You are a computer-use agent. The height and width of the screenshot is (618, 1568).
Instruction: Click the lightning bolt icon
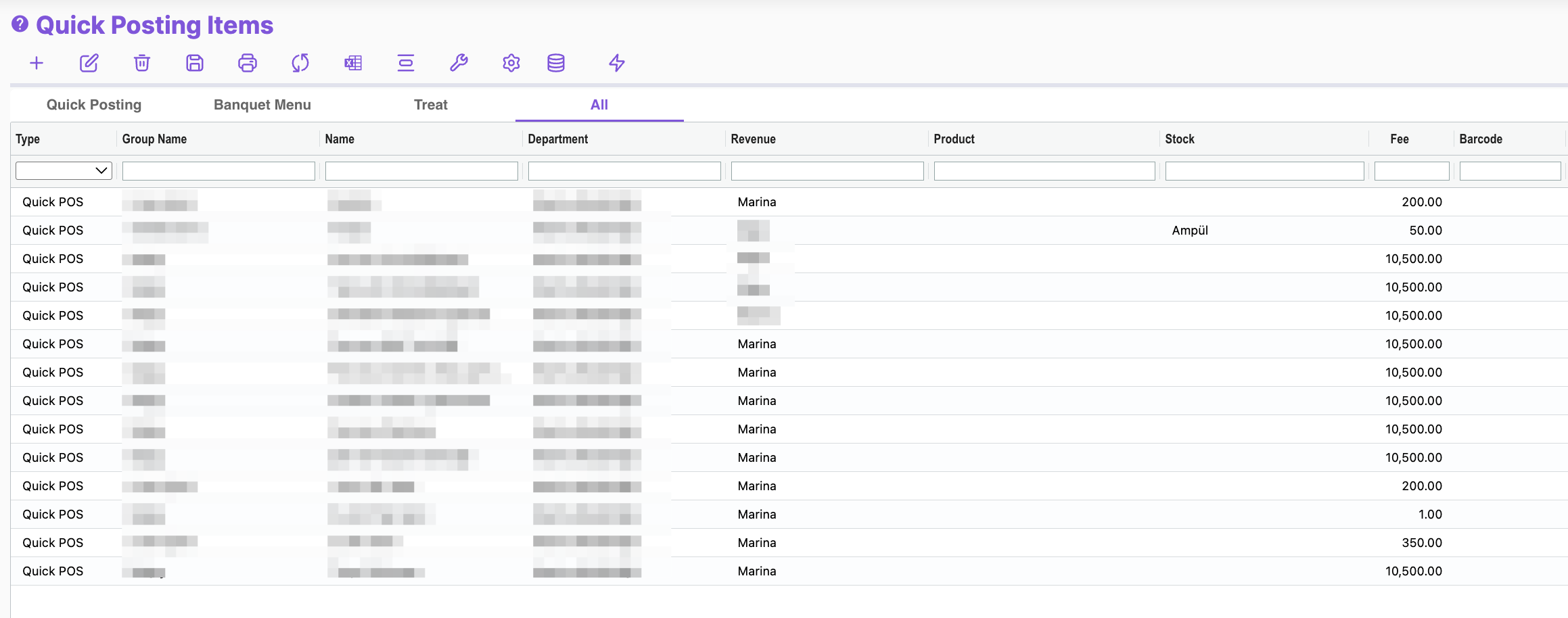click(617, 64)
